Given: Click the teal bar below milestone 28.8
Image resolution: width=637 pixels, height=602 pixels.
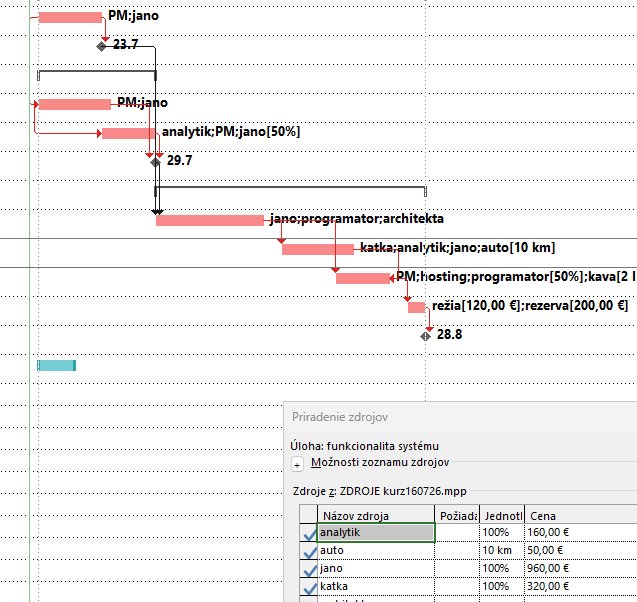Looking at the screenshot, I should click(56, 366).
